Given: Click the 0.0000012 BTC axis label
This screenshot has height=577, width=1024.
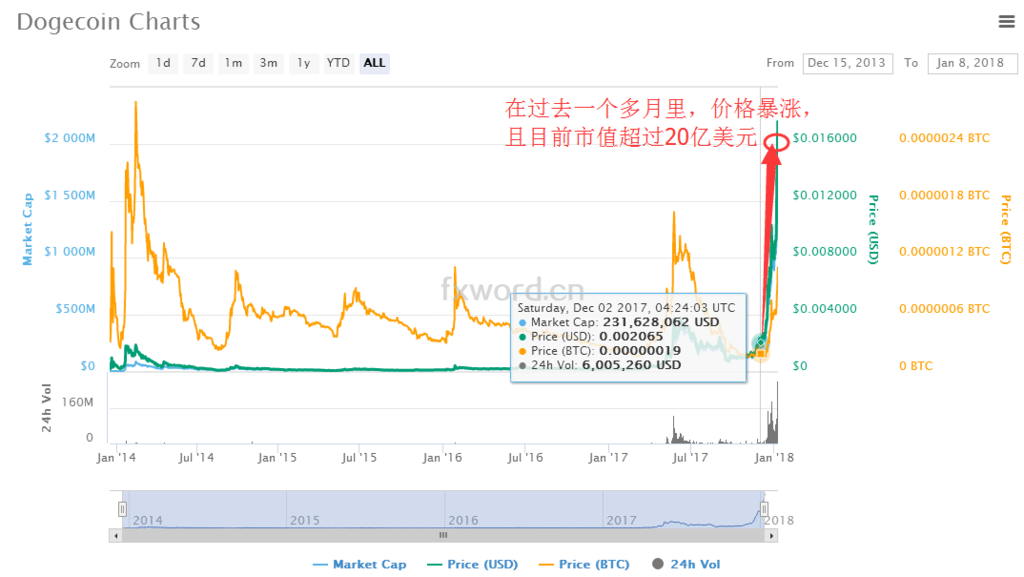Looking at the screenshot, I should pos(944,252).
